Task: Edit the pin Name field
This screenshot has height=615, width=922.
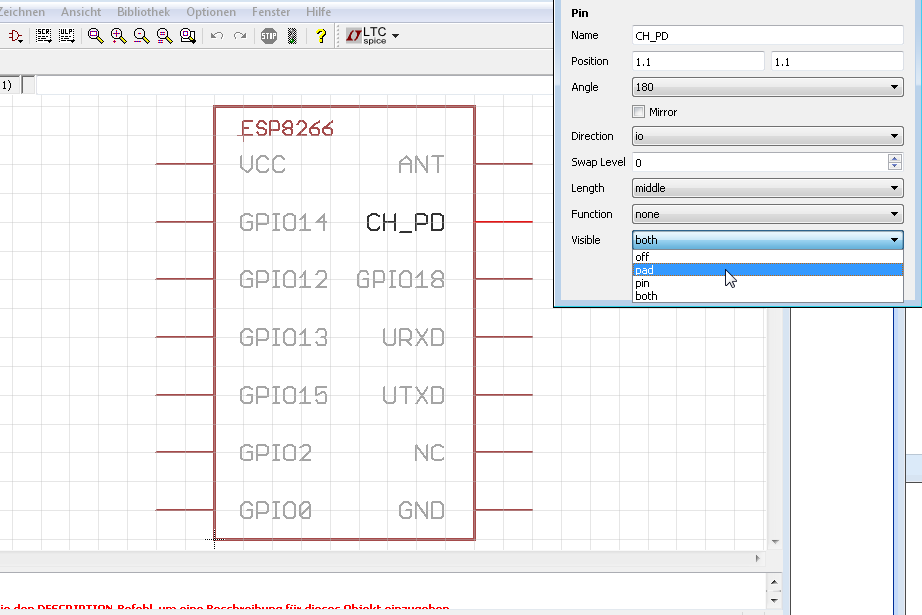Action: (x=767, y=35)
